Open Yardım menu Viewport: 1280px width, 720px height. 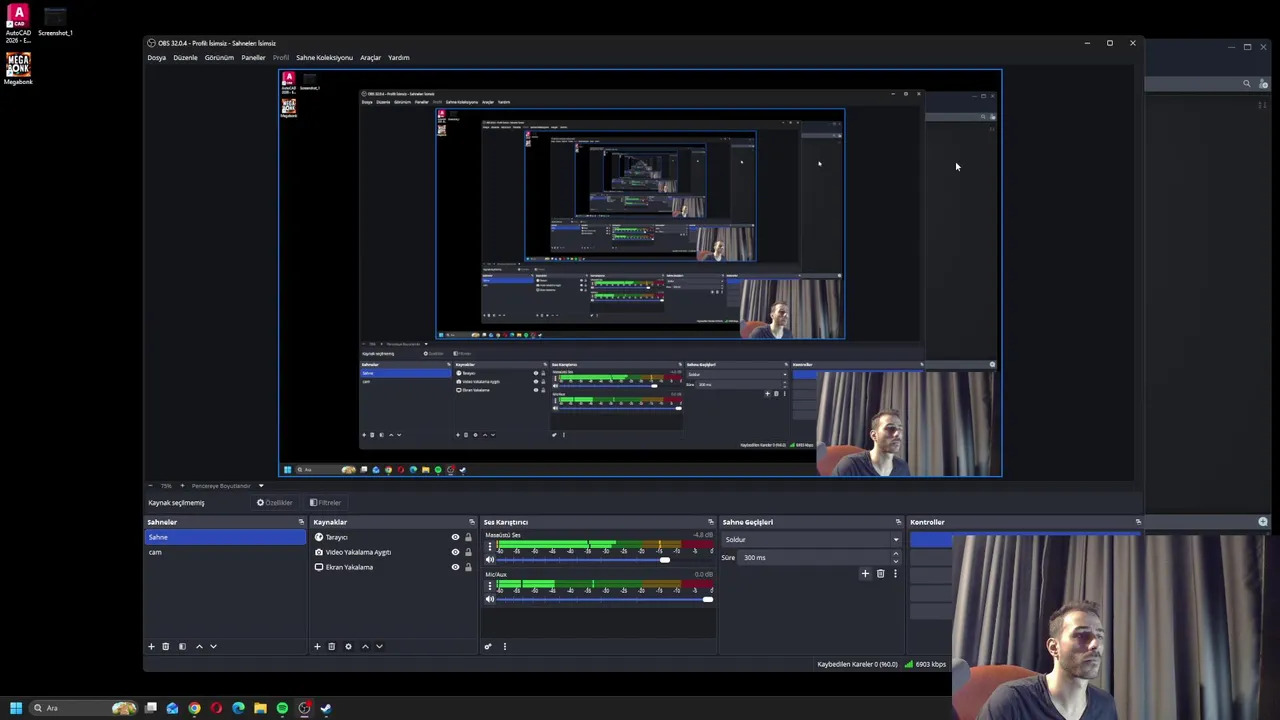pyautogui.click(x=398, y=58)
